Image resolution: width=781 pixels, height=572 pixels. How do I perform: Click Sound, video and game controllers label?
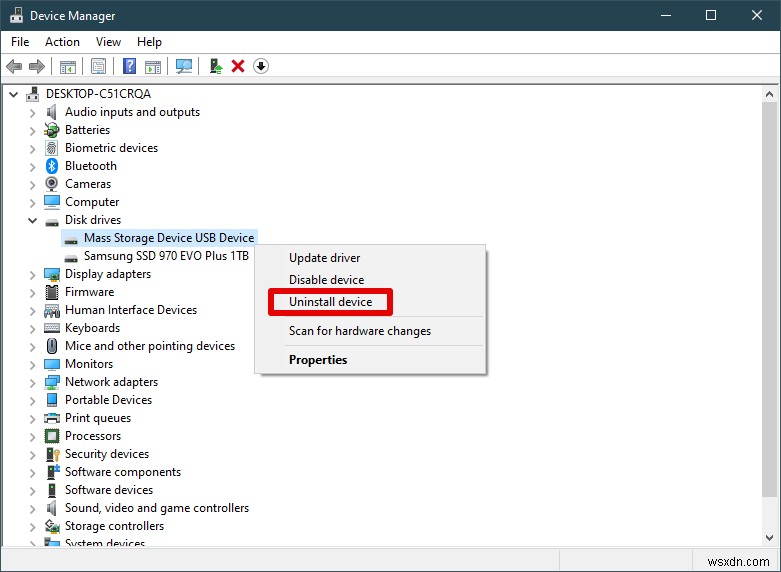coord(157,508)
